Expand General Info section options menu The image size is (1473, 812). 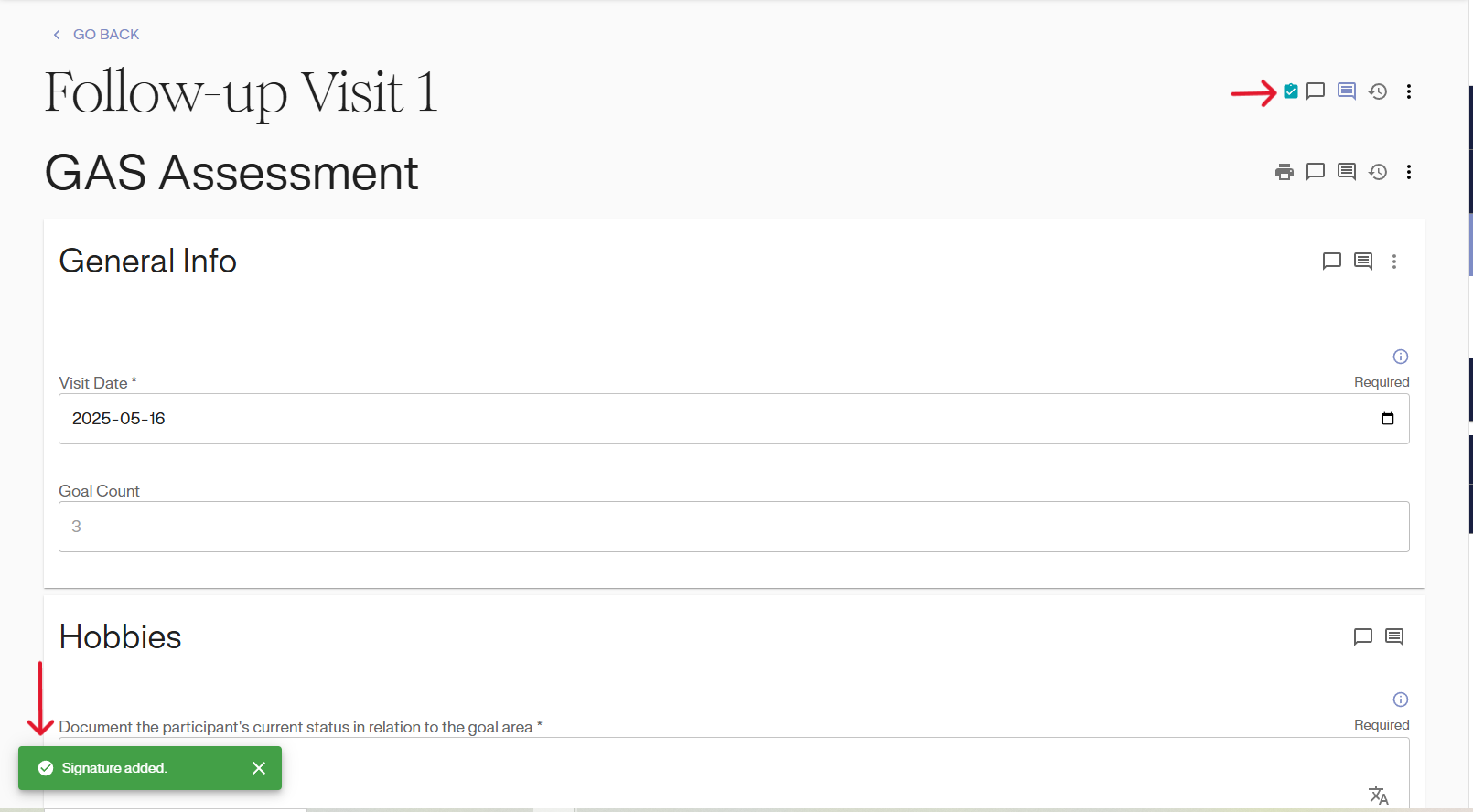point(1394,262)
